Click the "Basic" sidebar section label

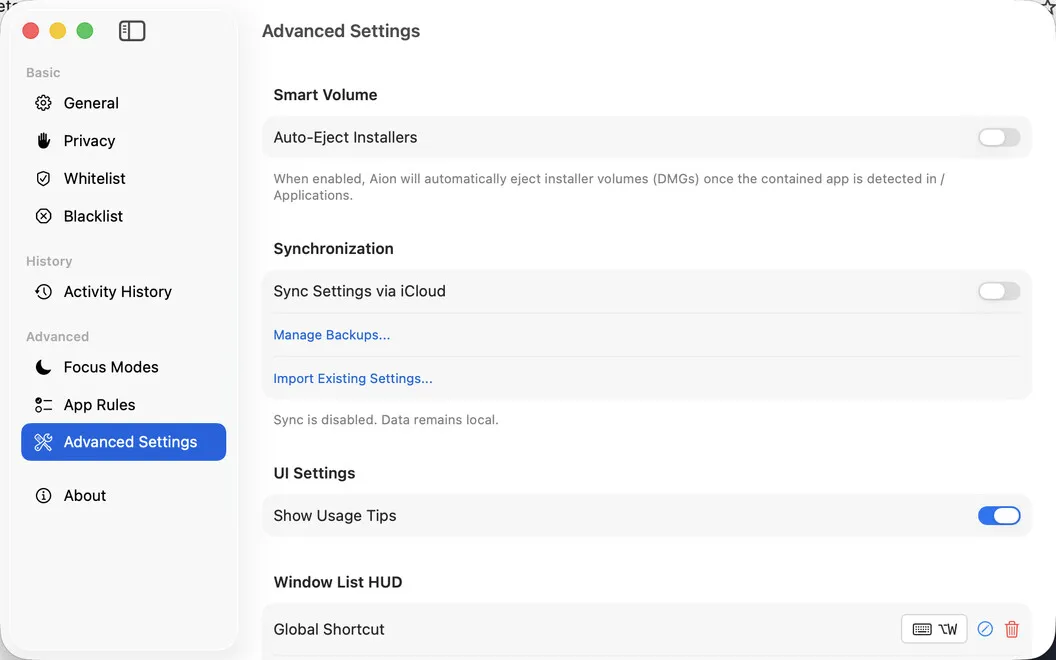[43, 73]
